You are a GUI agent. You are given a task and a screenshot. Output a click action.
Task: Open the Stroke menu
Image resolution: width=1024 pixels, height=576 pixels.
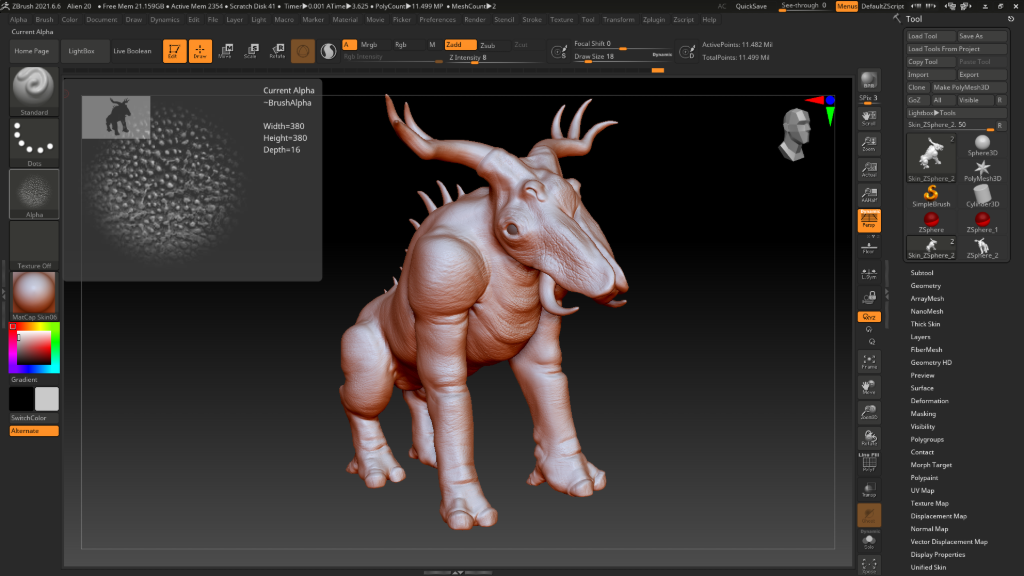532,20
